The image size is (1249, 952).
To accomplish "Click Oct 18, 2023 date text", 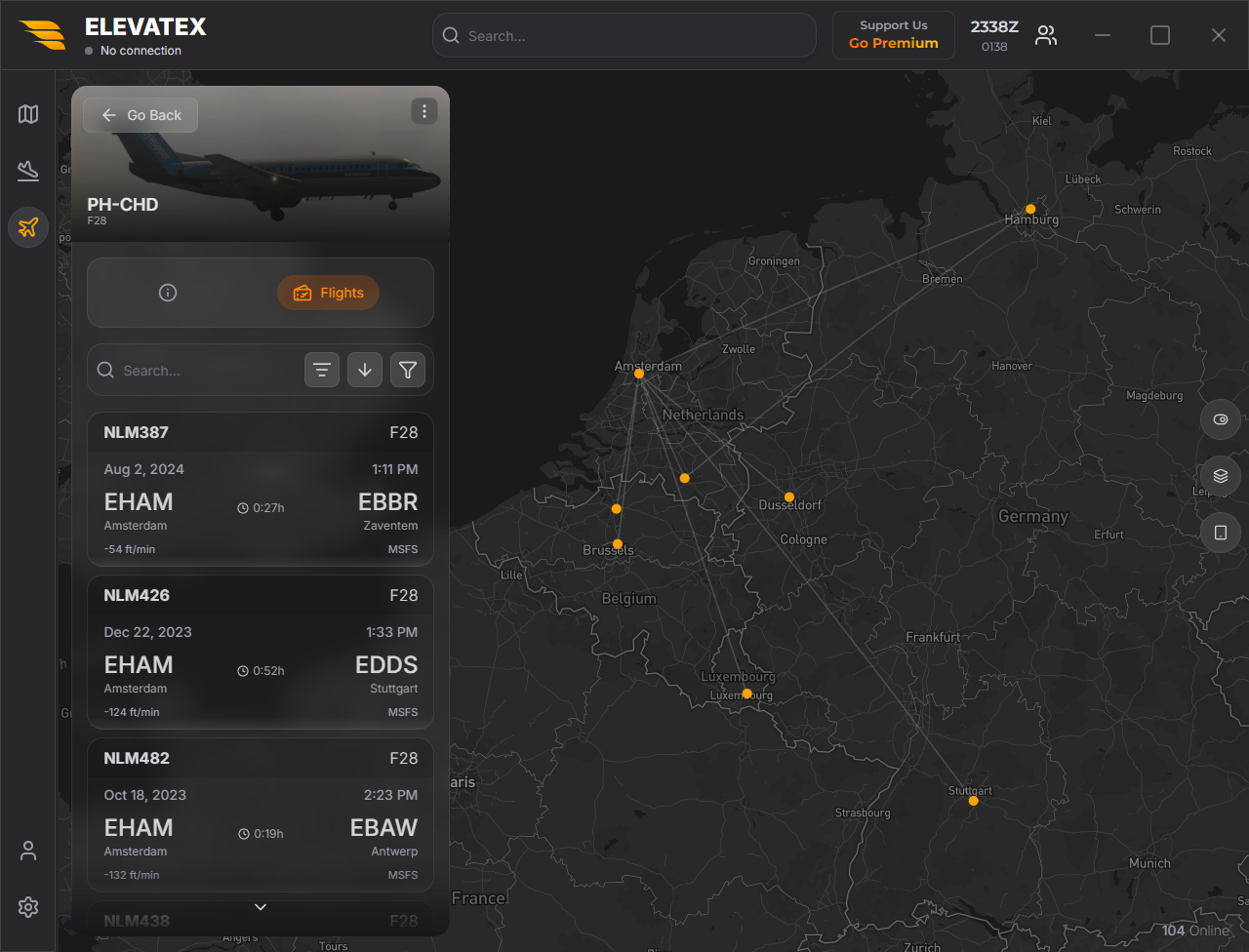I will pyautogui.click(x=145, y=795).
